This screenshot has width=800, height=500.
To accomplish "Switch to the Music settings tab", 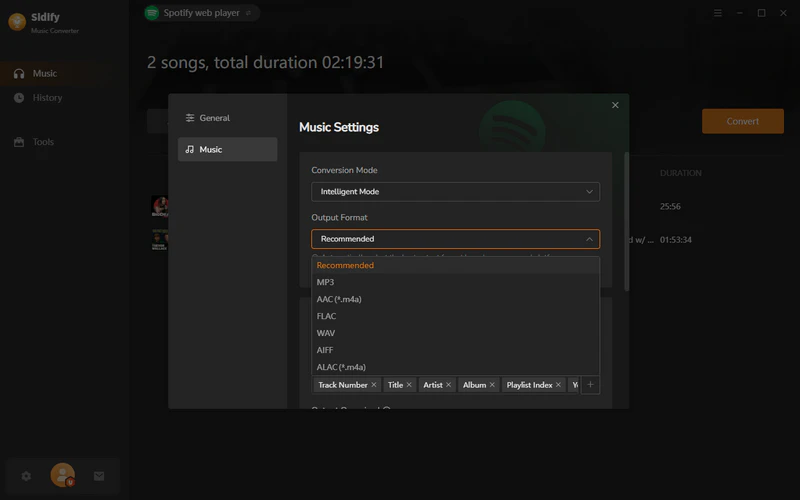I will click(x=228, y=149).
